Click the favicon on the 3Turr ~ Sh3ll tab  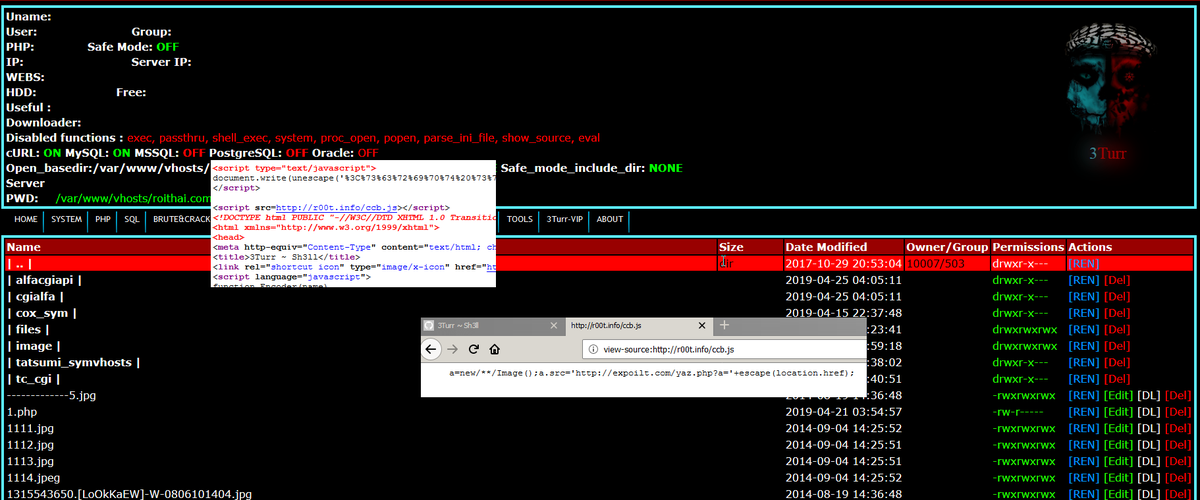431,325
